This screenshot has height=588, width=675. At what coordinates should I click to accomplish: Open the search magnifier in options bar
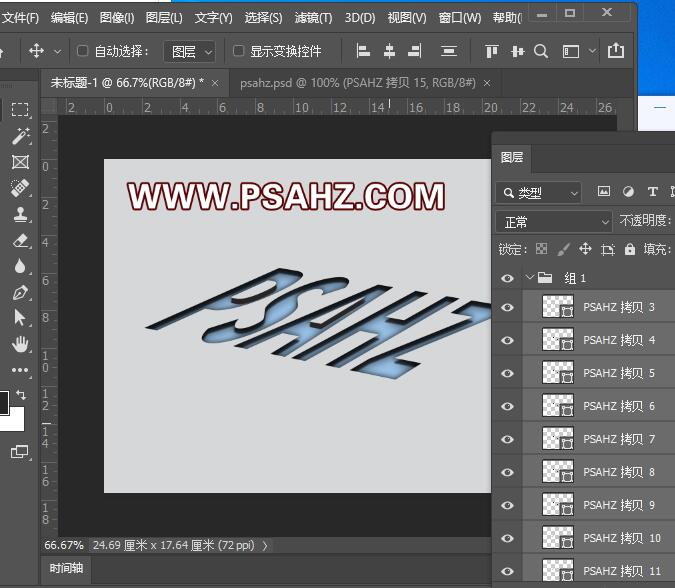tap(541, 52)
